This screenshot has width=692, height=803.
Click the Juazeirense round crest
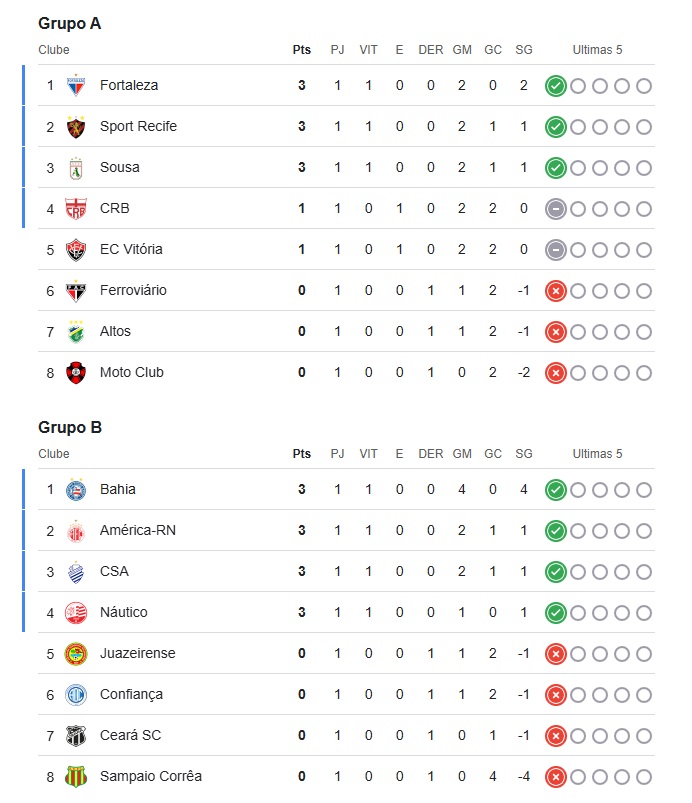click(76, 653)
